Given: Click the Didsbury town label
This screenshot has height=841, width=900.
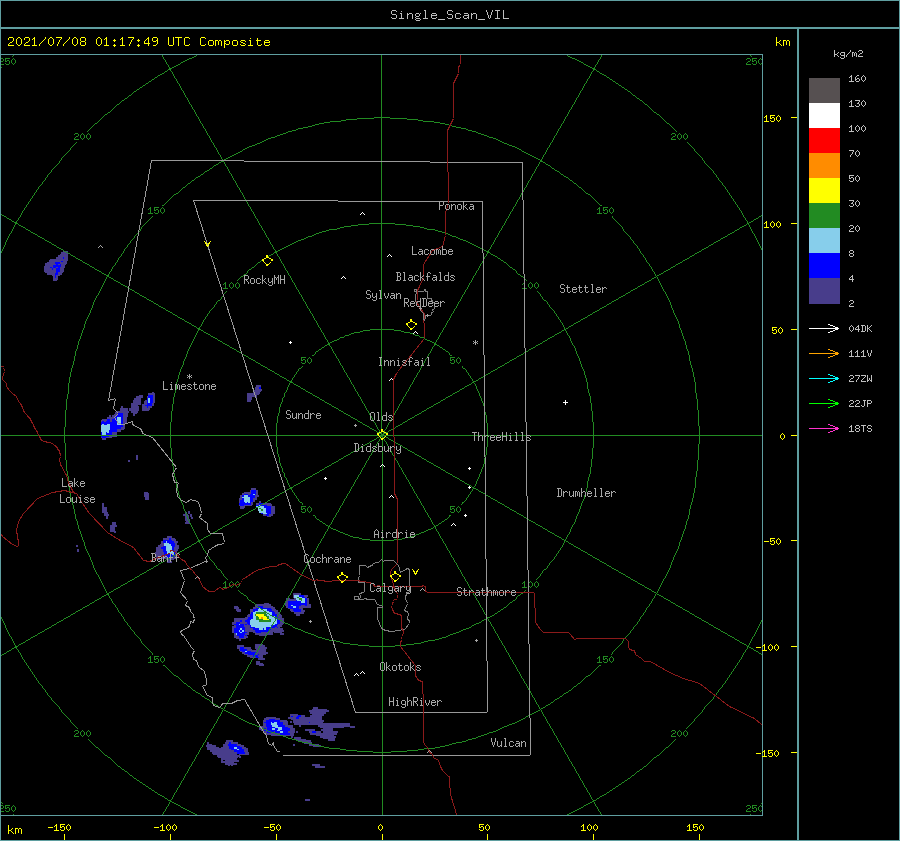Looking at the screenshot, I should coord(377,448).
